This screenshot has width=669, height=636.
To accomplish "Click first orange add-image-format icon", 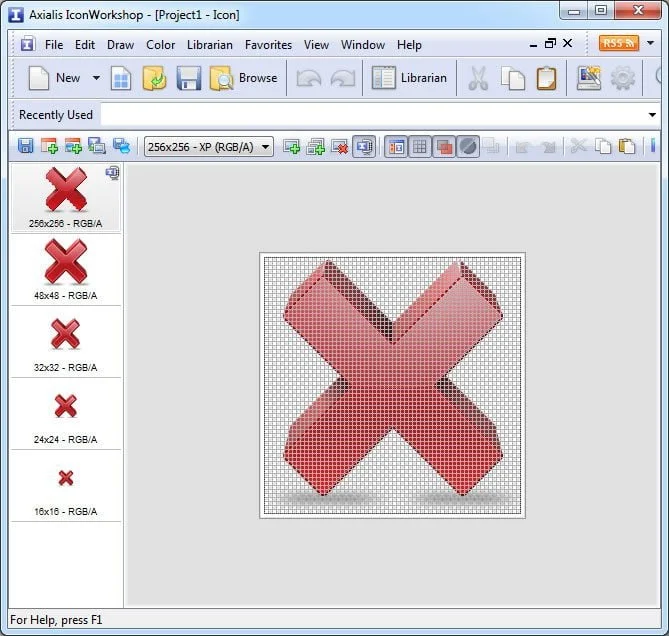I will (49, 146).
